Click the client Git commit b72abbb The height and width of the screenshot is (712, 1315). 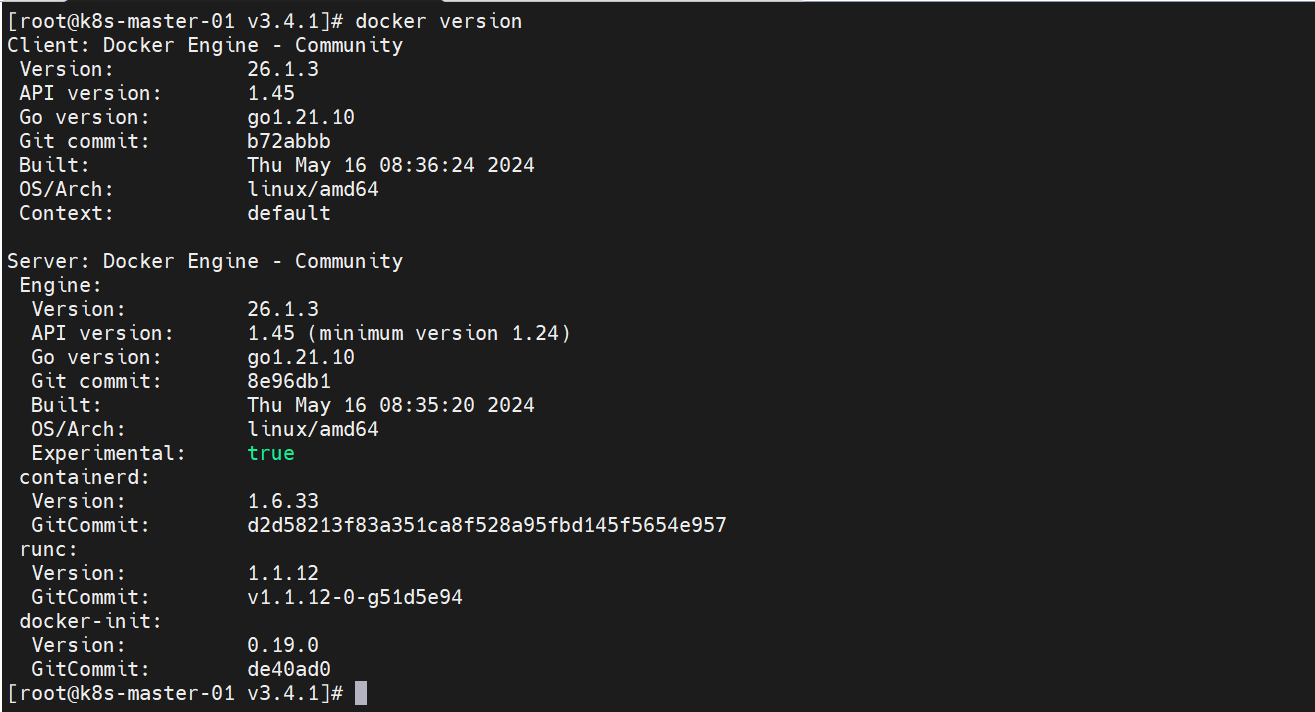click(289, 141)
